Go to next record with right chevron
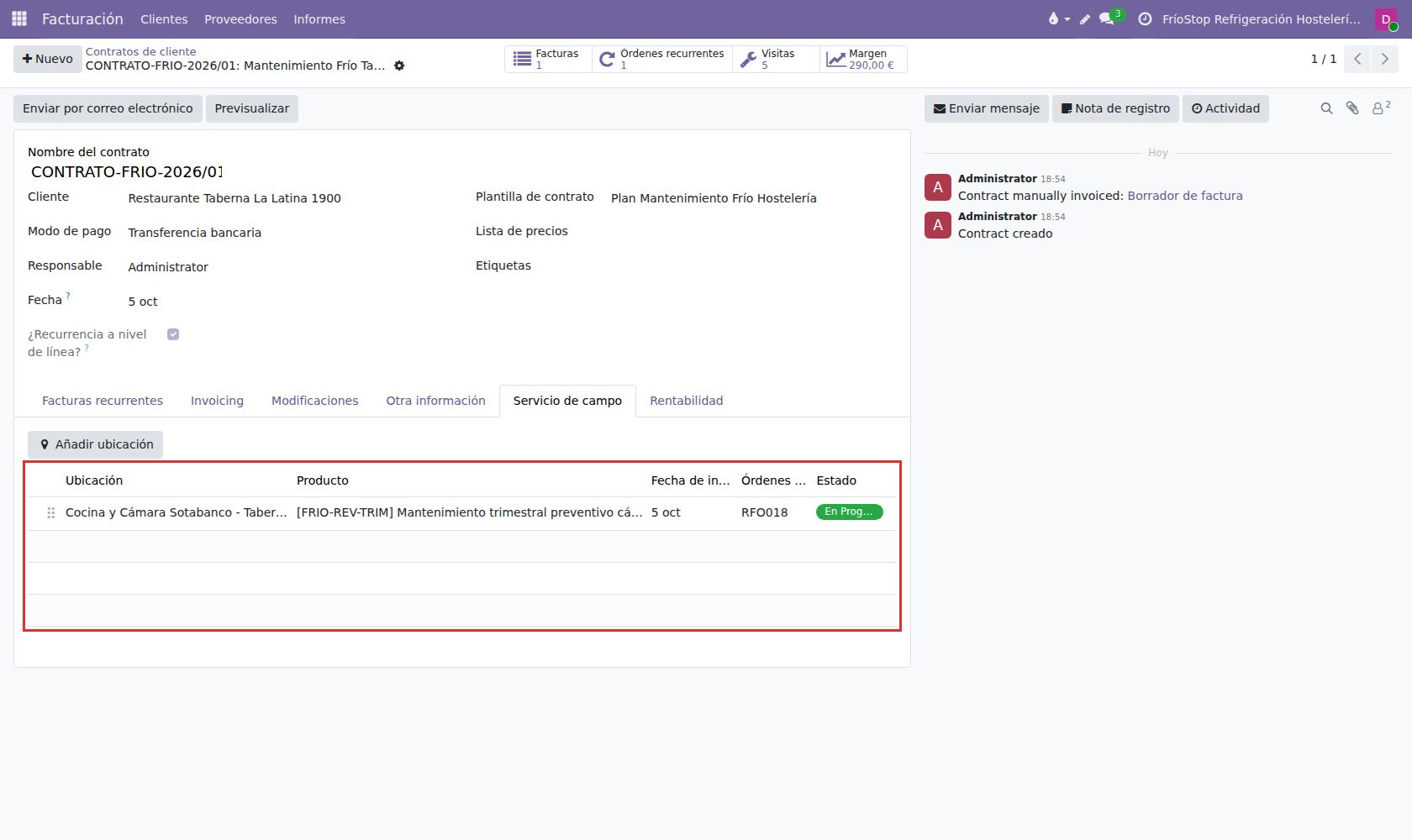The height and width of the screenshot is (840, 1412). (x=1385, y=59)
